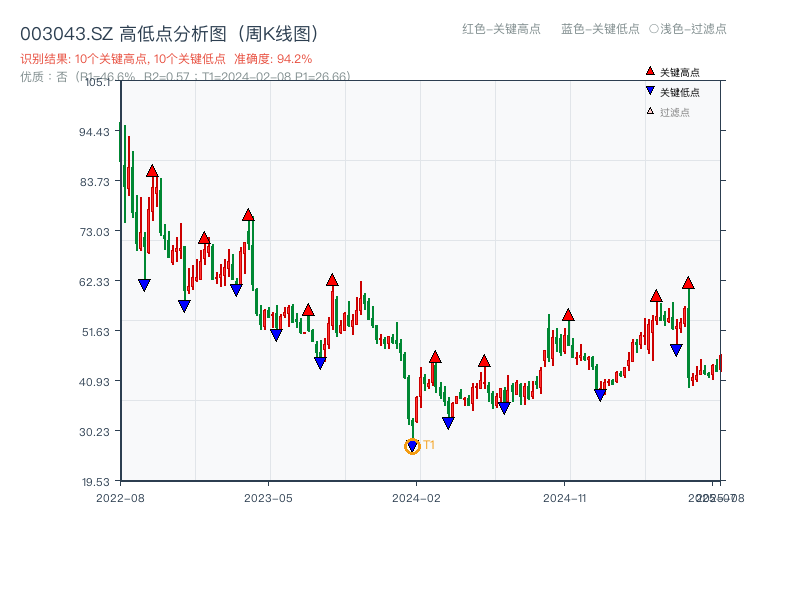Click the blue 关键低点 legend triangle
800x600 pixels.
pos(650,92)
